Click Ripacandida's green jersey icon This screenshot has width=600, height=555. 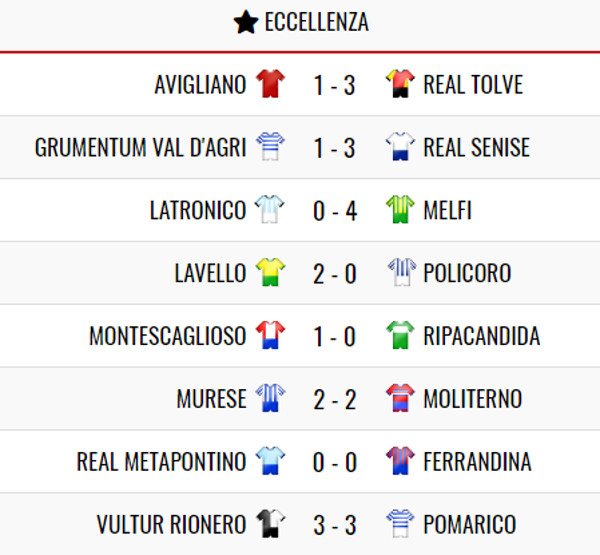(400, 335)
